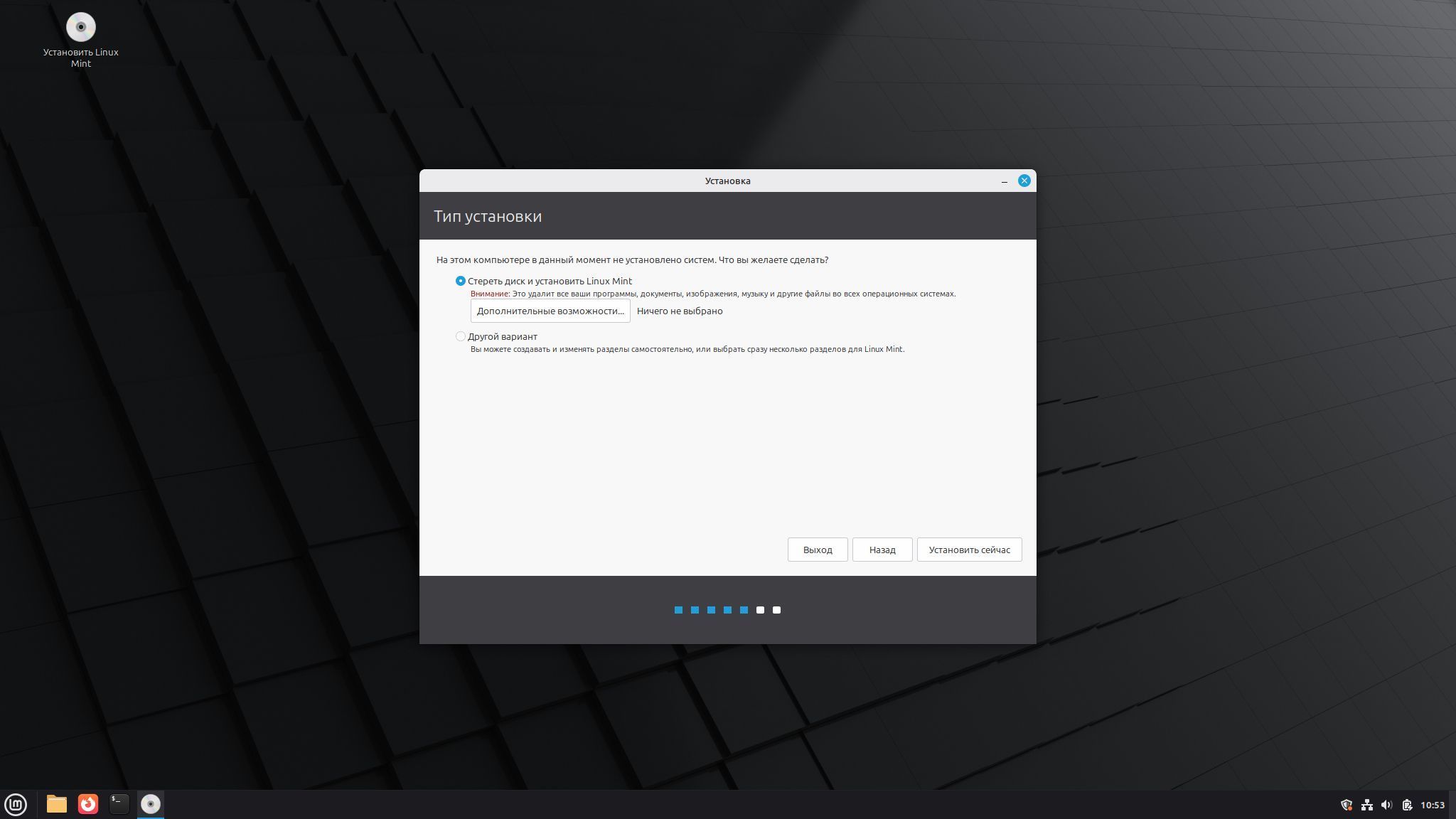Launch Firefox browser from the panel
This screenshot has height=819, width=1456.
88,804
